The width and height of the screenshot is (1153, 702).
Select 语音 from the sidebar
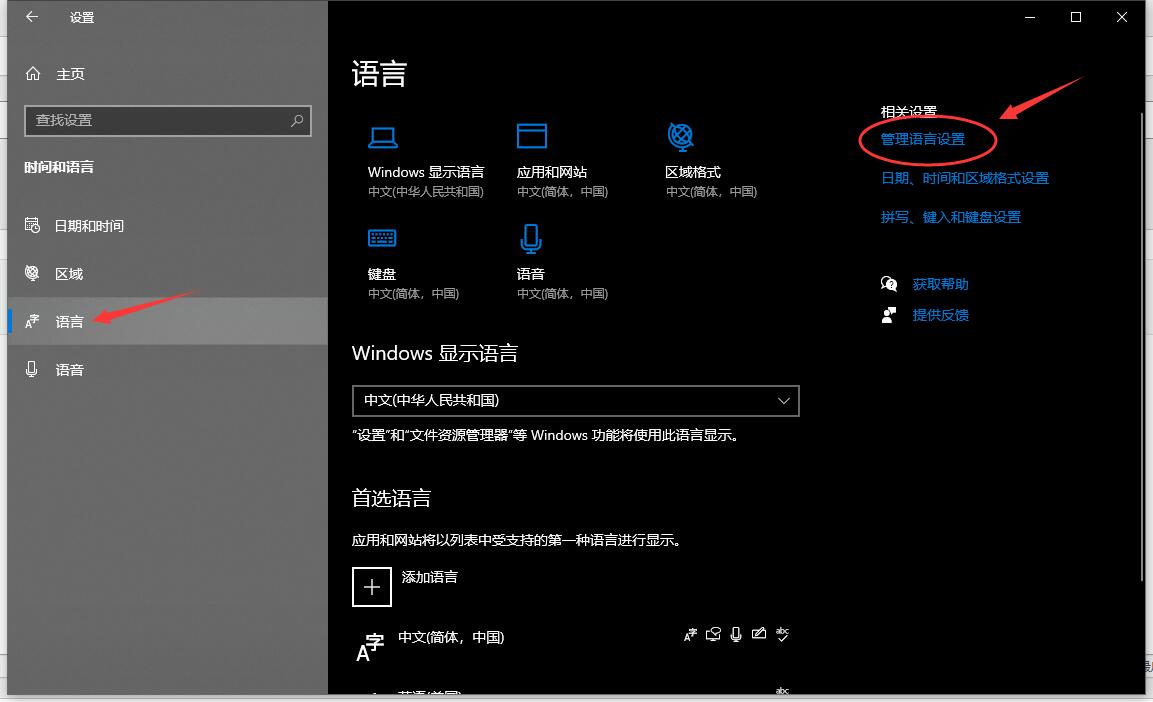[68, 369]
